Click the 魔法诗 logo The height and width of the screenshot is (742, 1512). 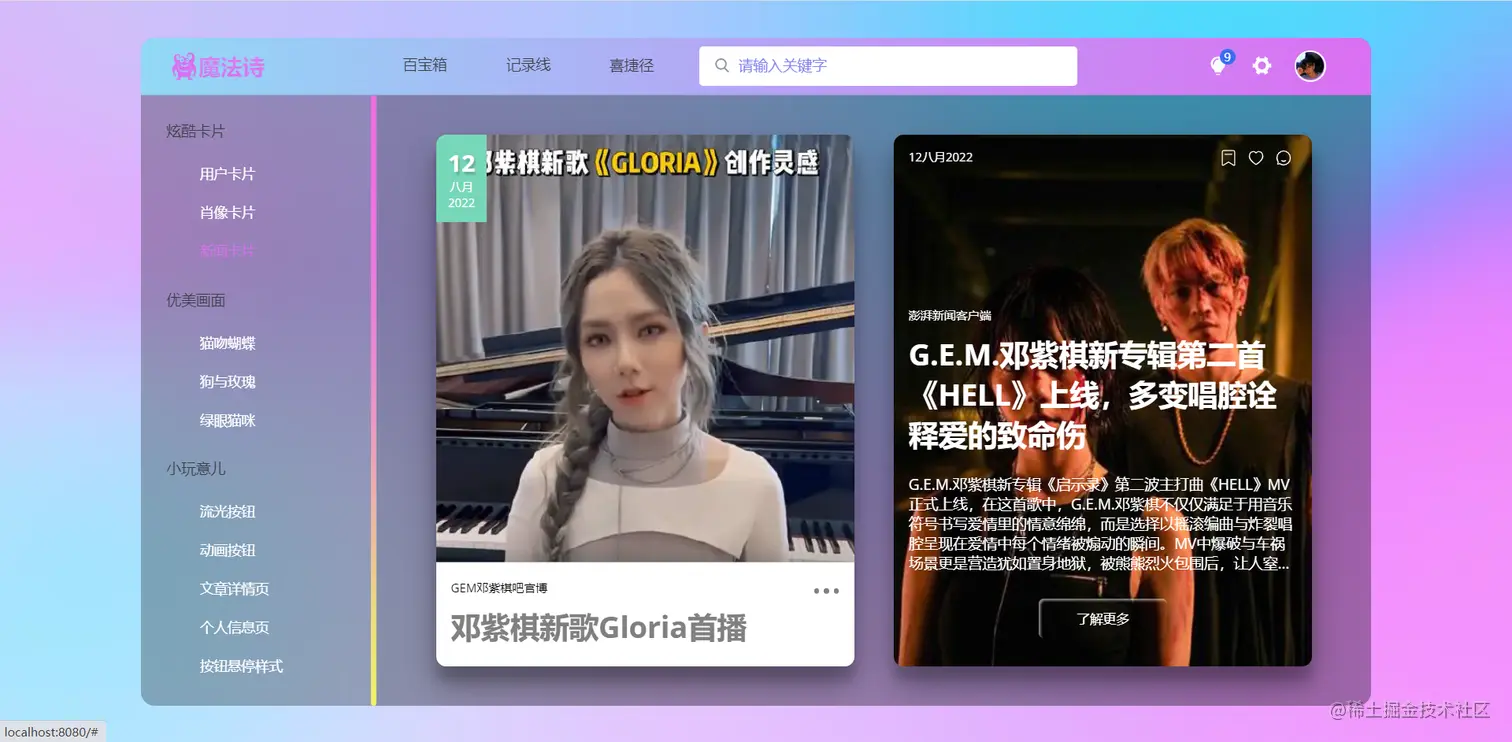click(218, 67)
